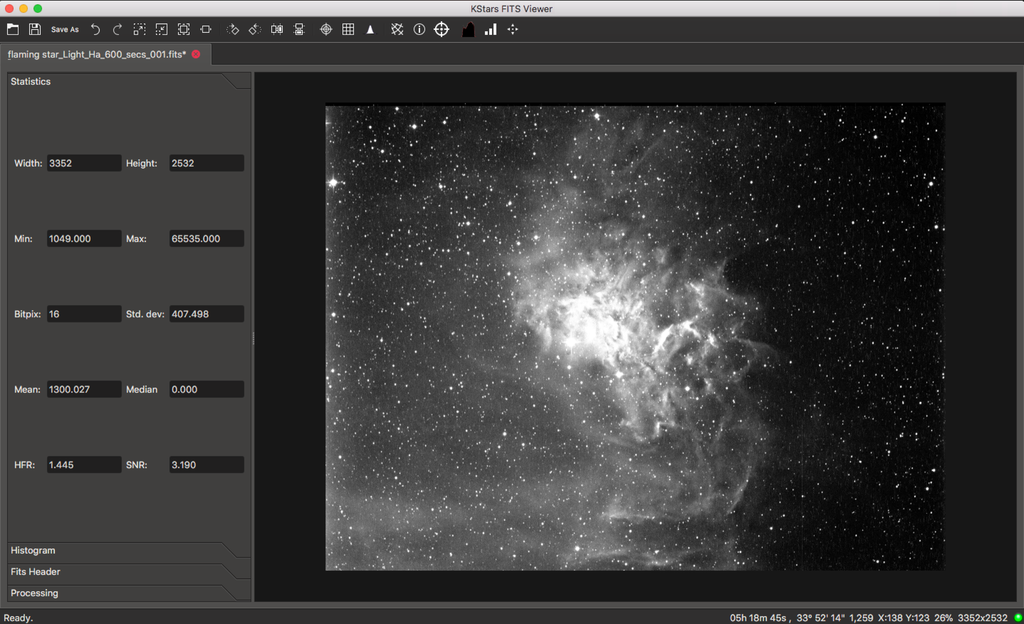The height and width of the screenshot is (624, 1024).
Task: Click the 'Ready.' status text
Action: pyautogui.click(x=18, y=617)
